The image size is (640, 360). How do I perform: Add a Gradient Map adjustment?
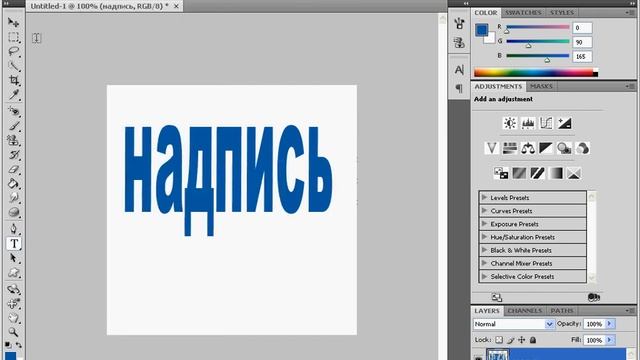coord(556,173)
